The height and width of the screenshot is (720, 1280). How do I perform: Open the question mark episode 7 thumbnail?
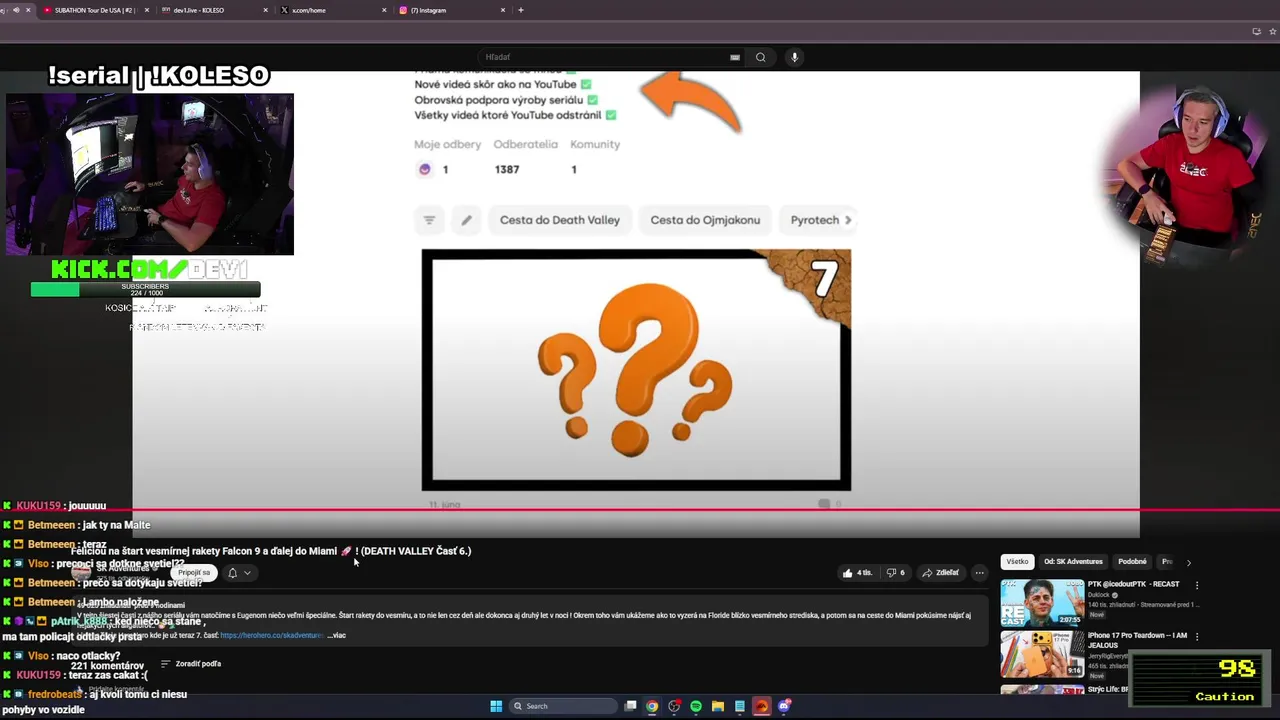[x=636, y=370]
